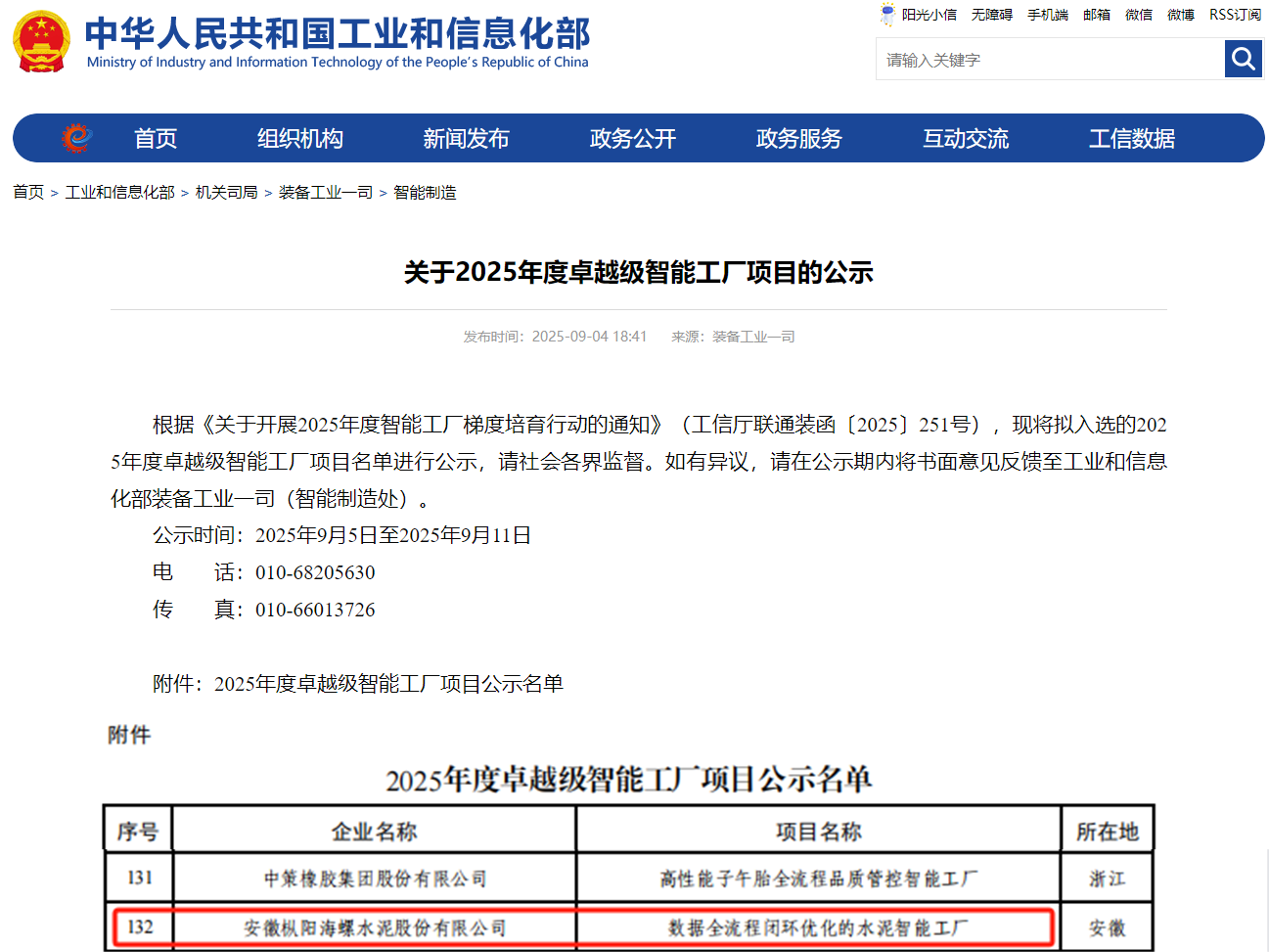Go to the 政务公开 section
This screenshot has width=1269, height=952.
click(632, 139)
